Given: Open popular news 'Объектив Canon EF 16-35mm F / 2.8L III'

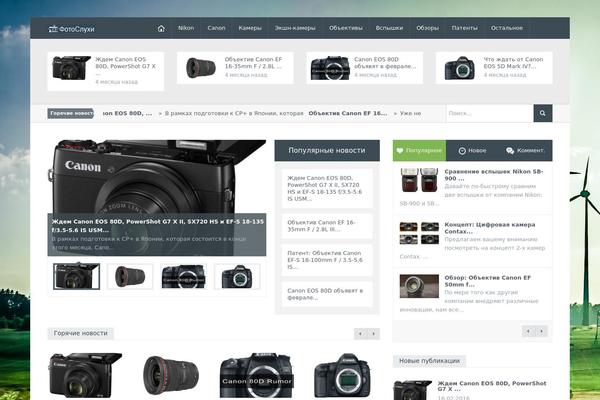Looking at the screenshot, I should pyautogui.click(x=327, y=226).
